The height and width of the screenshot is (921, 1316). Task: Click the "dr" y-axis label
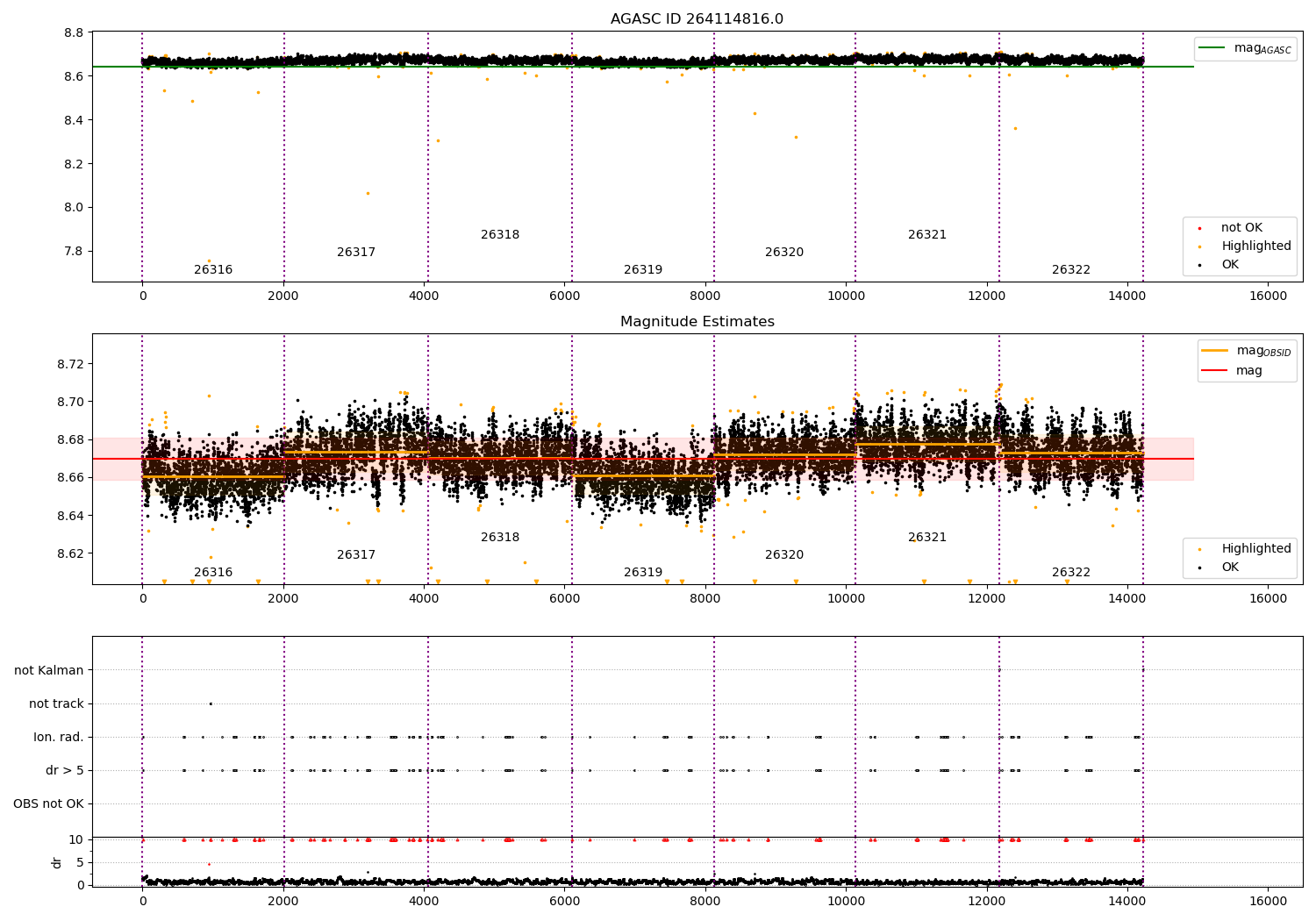point(57,863)
